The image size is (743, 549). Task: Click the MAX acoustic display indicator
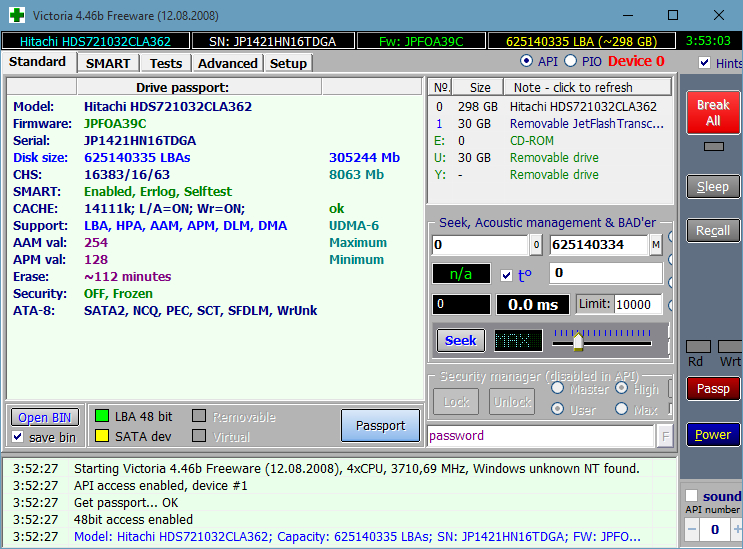[518, 340]
